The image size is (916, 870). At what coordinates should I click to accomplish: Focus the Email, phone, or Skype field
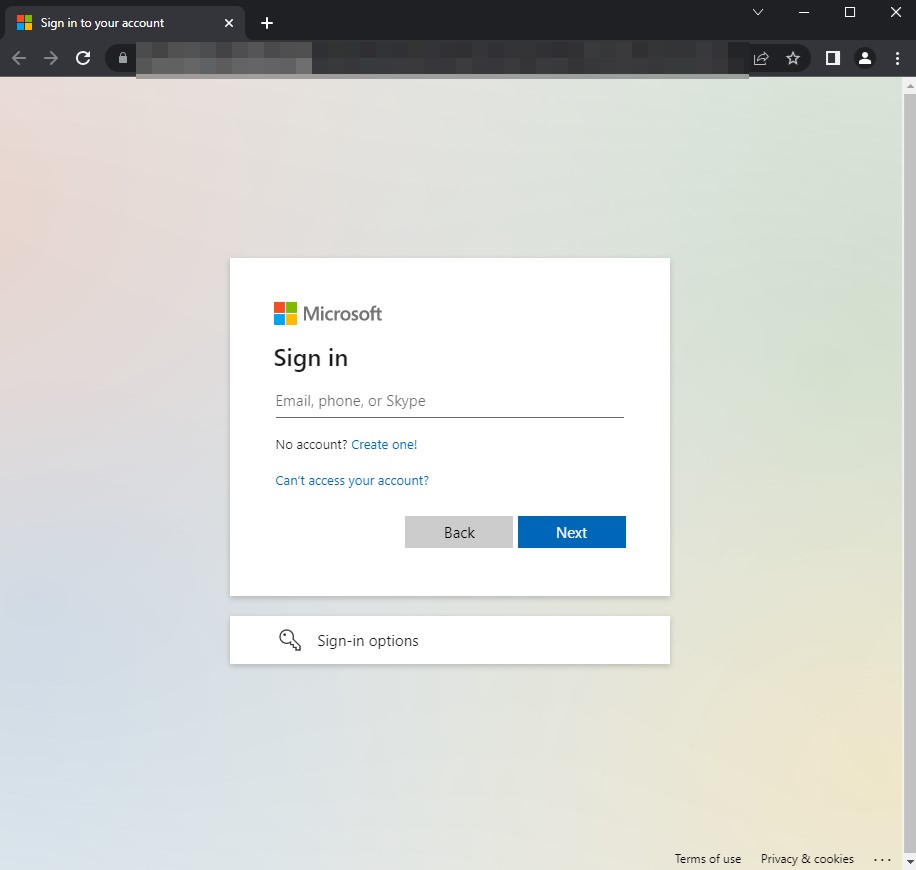pos(449,401)
